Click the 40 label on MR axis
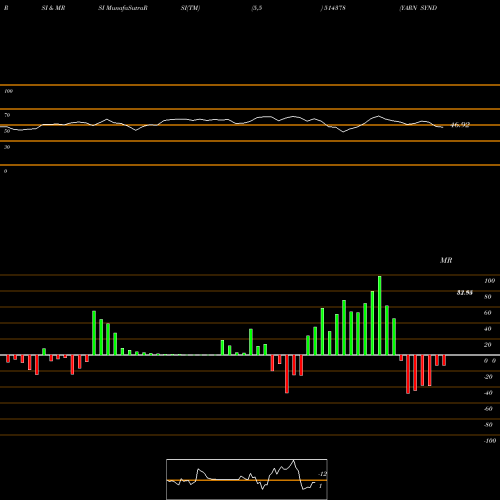This screenshot has height=500, width=500. pos(488,329)
